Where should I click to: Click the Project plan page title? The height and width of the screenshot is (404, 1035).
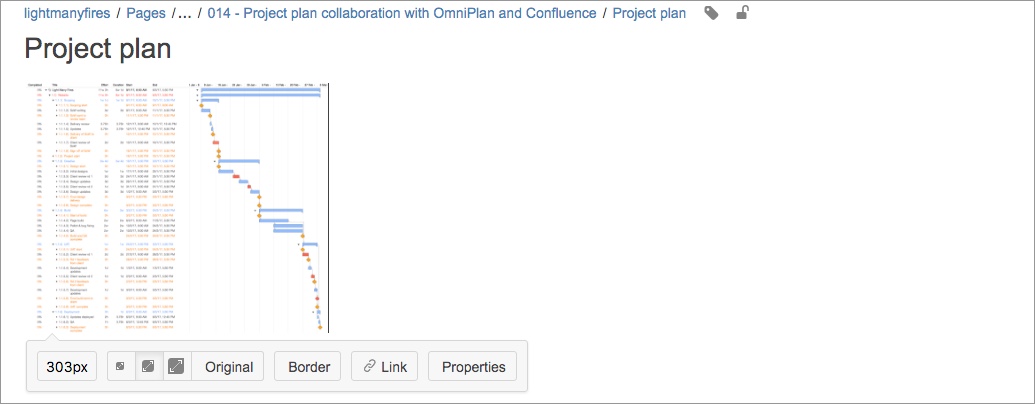coord(98,49)
